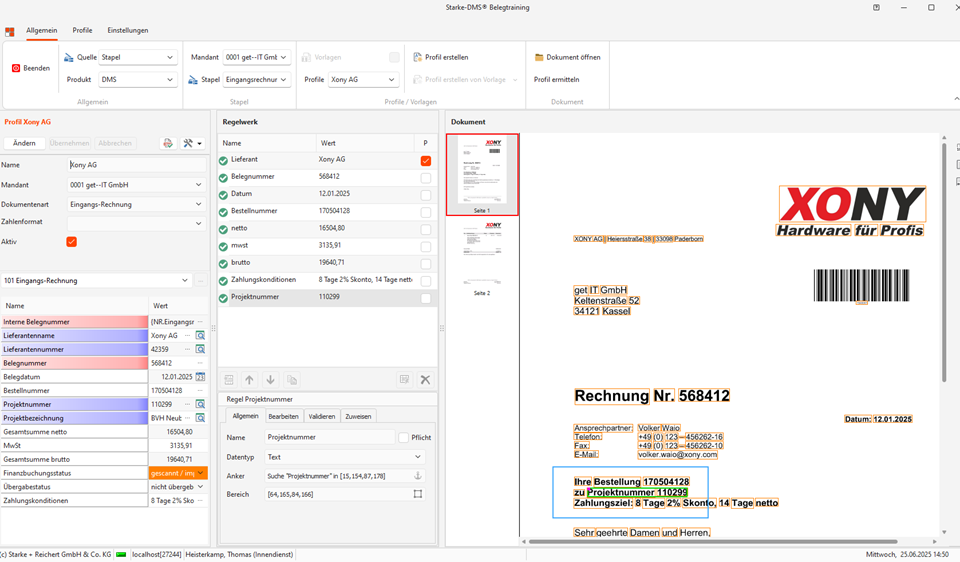This screenshot has width=960, height=562.
Task: Select the Zahlungskonditionen rule row
Action: point(327,280)
